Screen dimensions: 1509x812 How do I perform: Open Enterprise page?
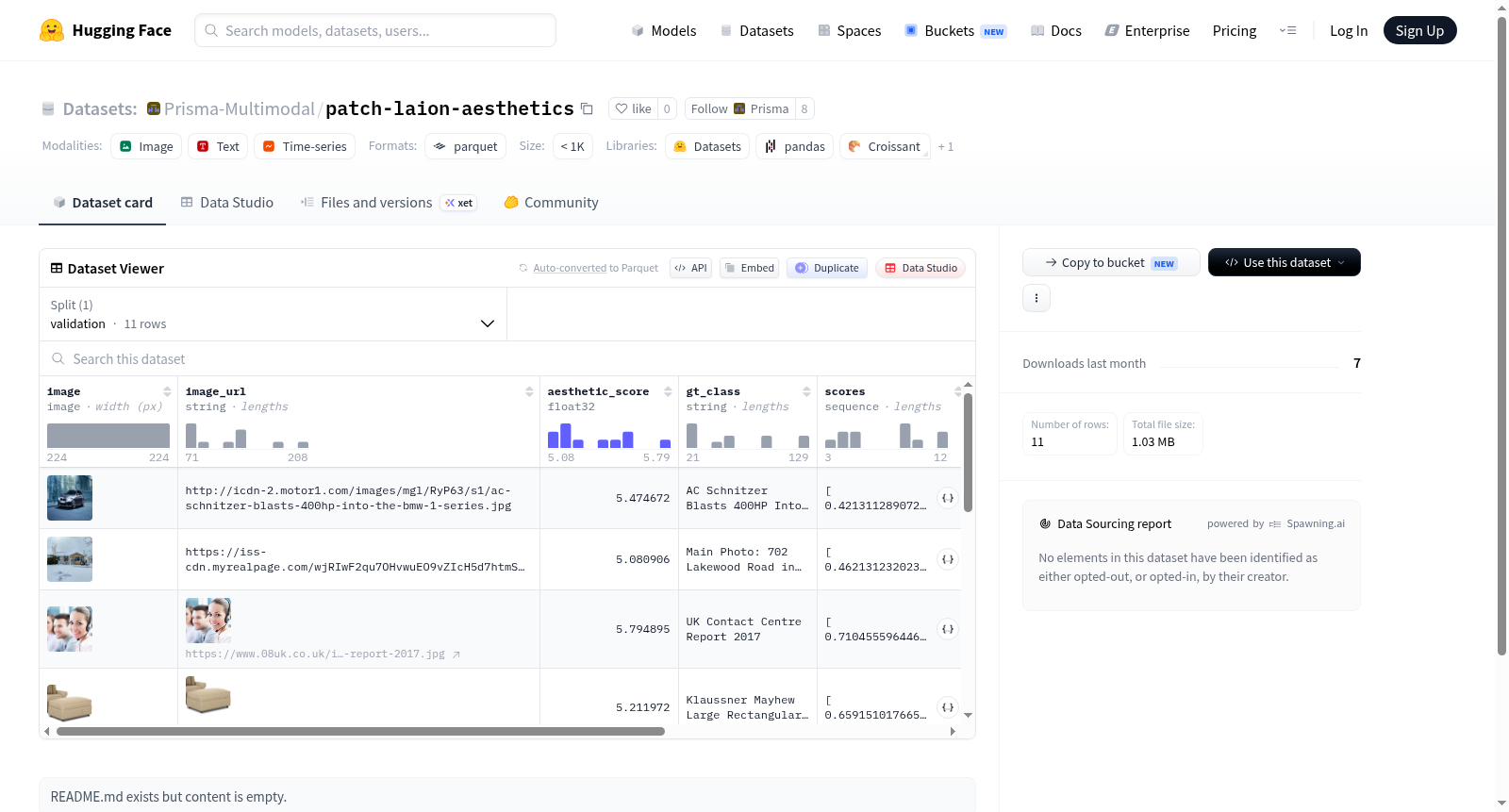point(1147,31)
